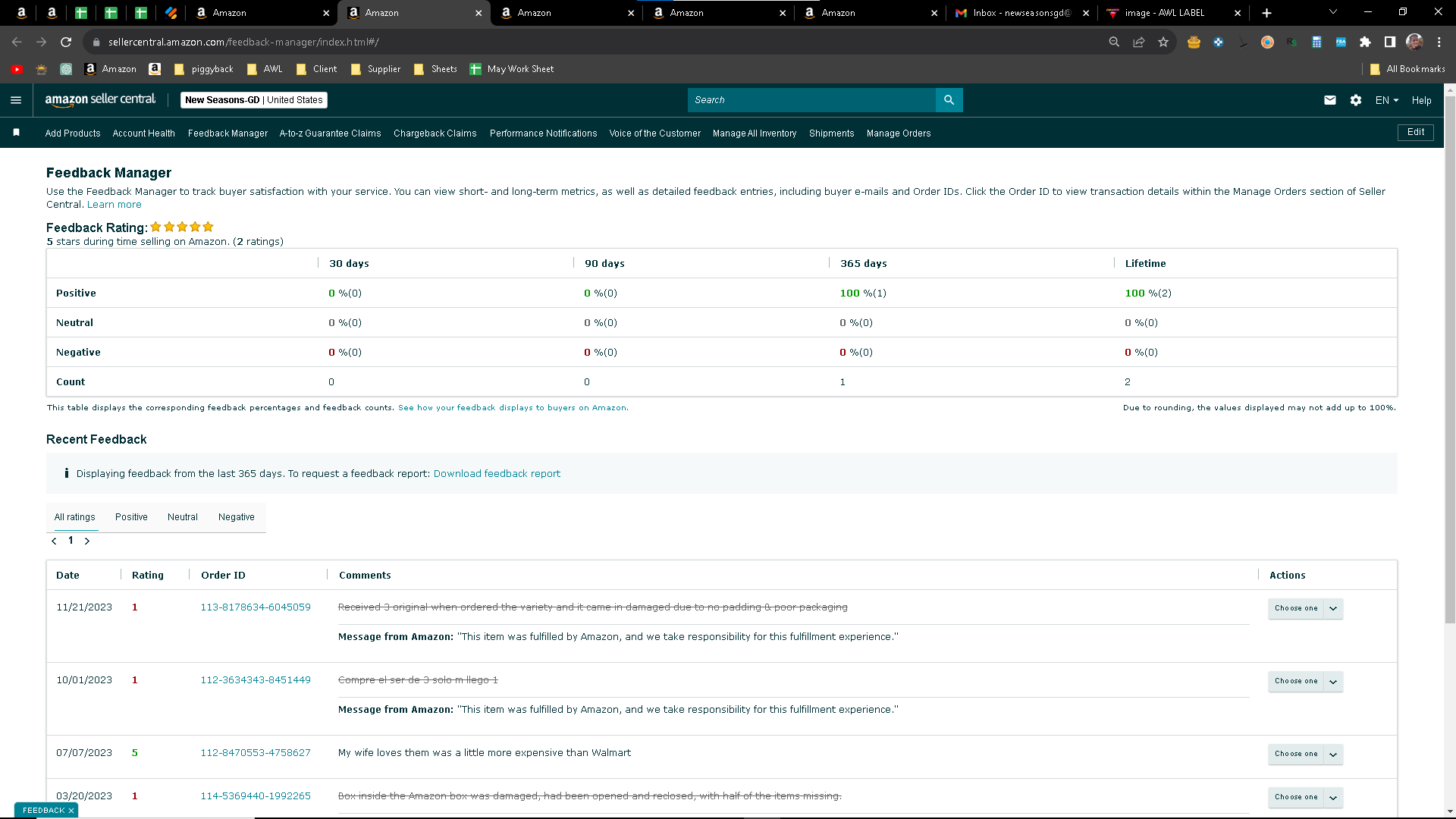
Task: Switch to the Positive ratings tab
Action: (x=131, y=517)
